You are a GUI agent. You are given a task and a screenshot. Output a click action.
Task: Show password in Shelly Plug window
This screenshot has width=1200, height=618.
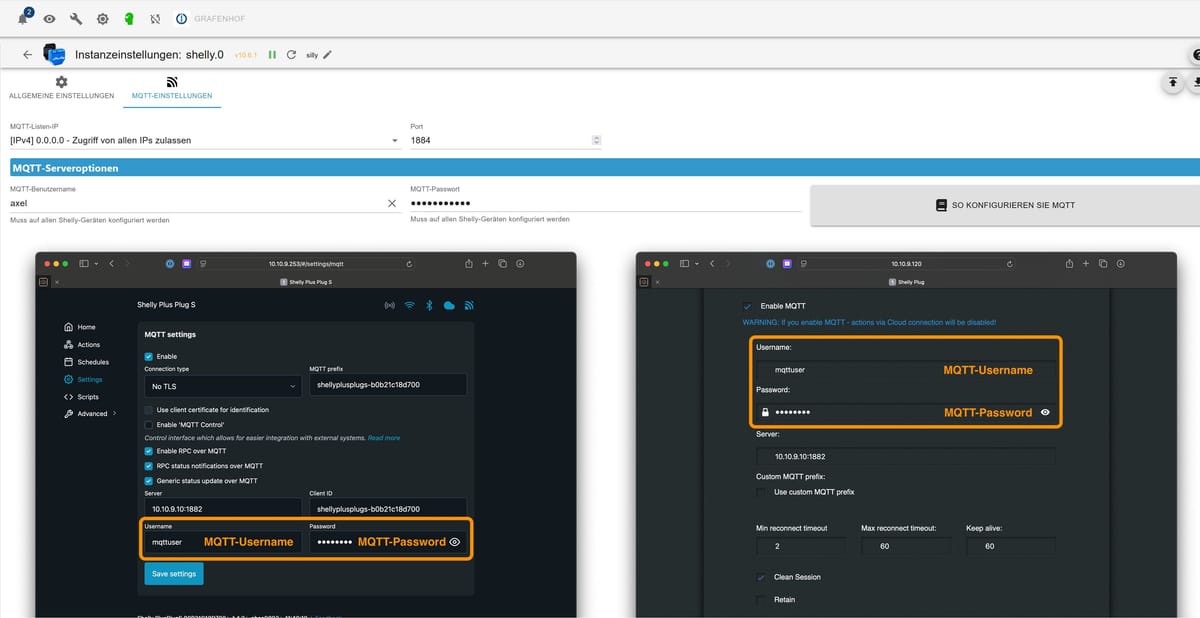coord(1045,412)
